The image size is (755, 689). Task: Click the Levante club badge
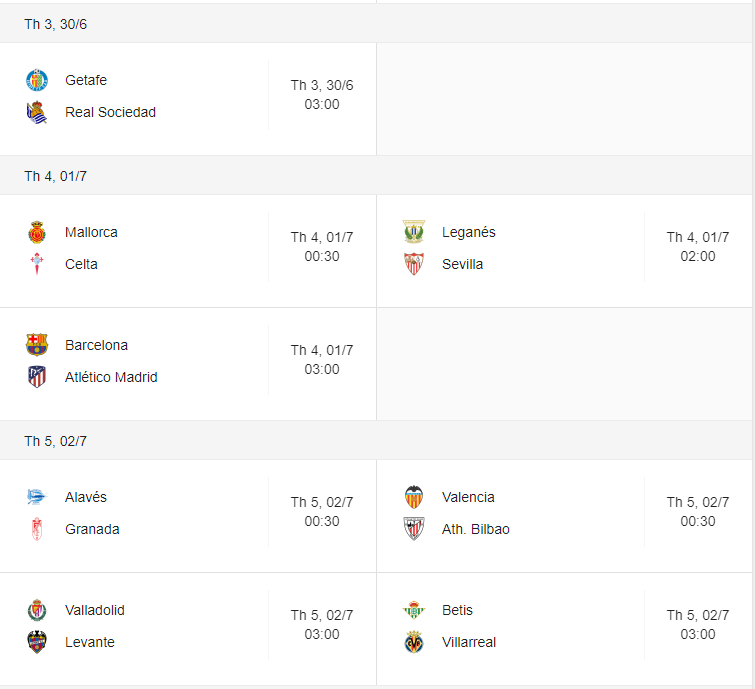pyautogui.click(x=37, y=642)
